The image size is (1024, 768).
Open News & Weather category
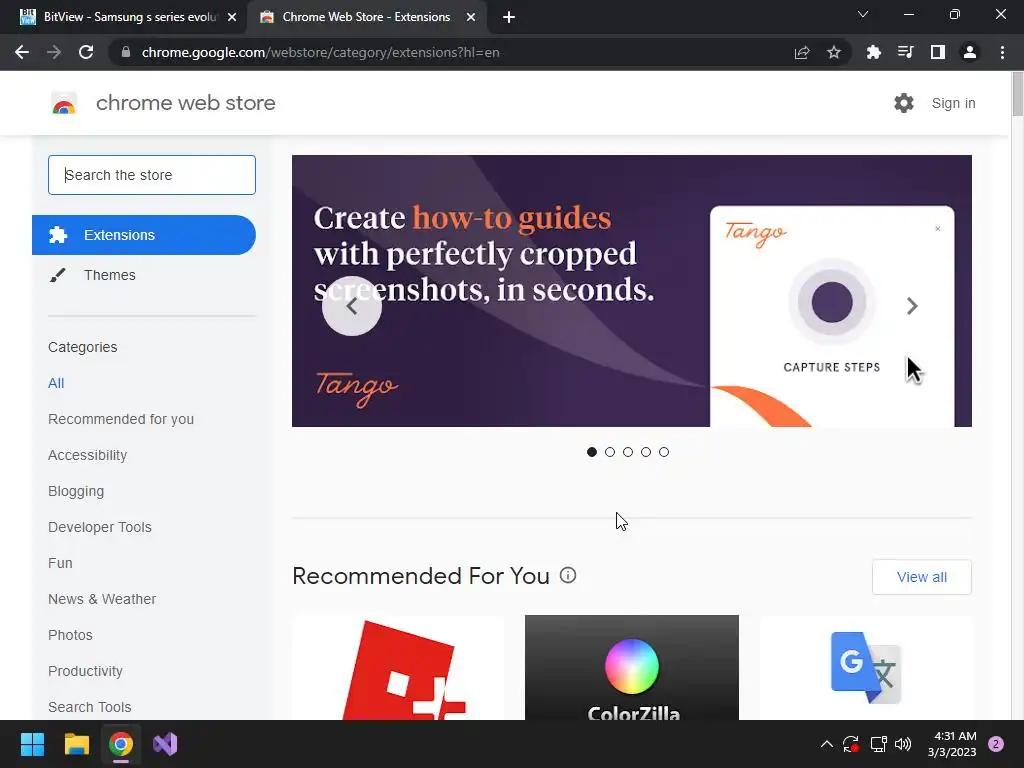coord(102,599)
